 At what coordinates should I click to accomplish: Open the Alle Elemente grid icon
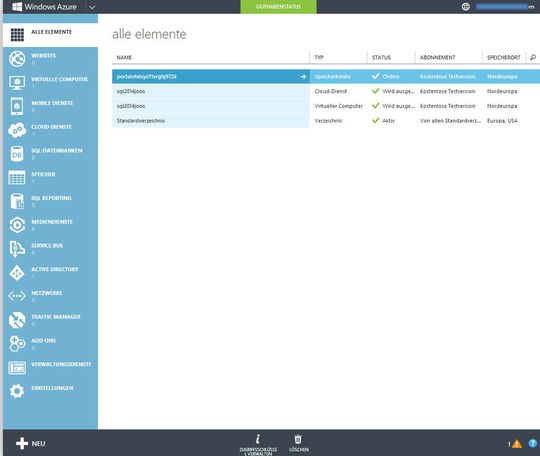17,35
